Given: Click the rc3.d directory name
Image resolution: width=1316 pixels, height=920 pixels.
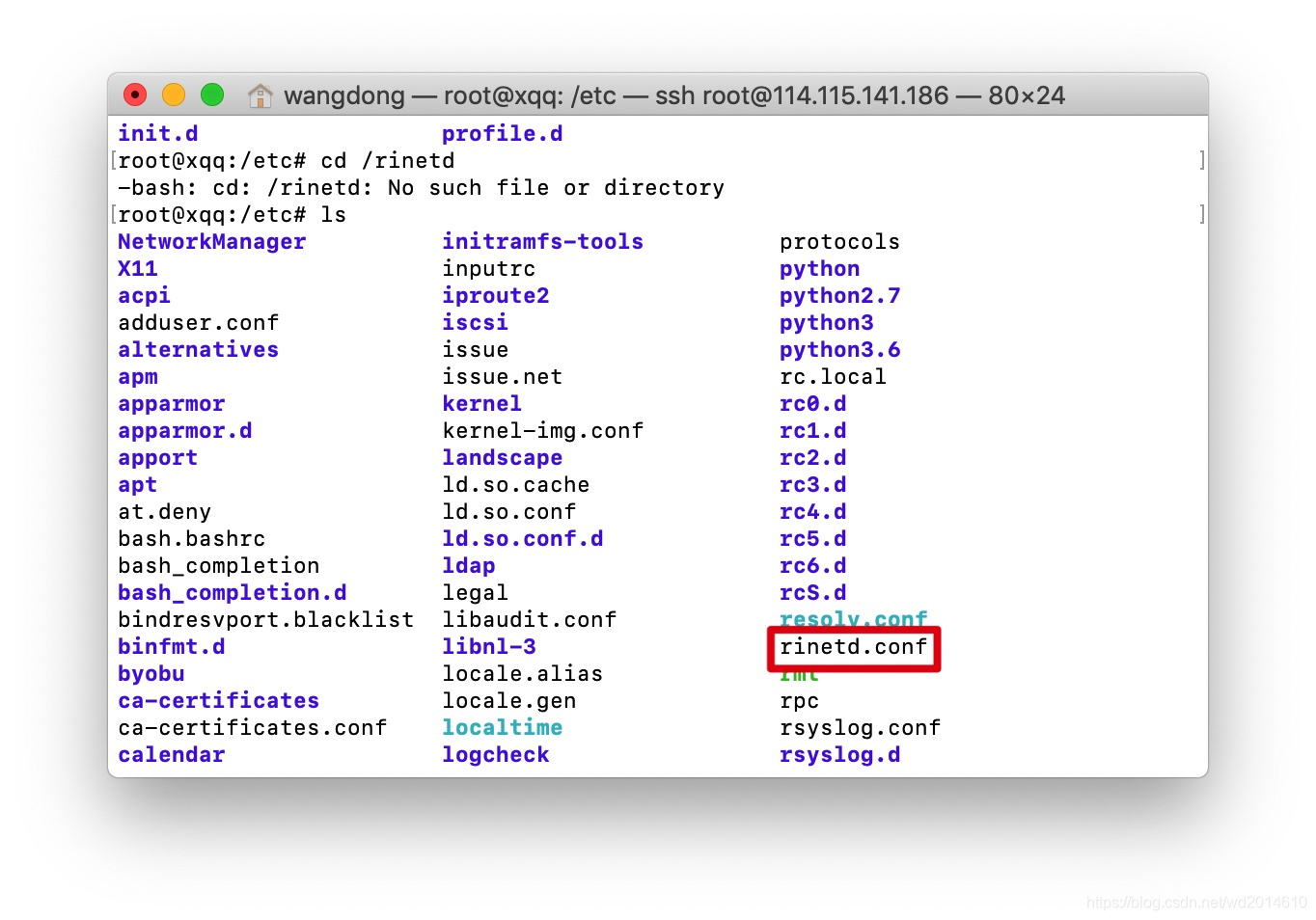Looking at the screenshot, I should 813,485.
